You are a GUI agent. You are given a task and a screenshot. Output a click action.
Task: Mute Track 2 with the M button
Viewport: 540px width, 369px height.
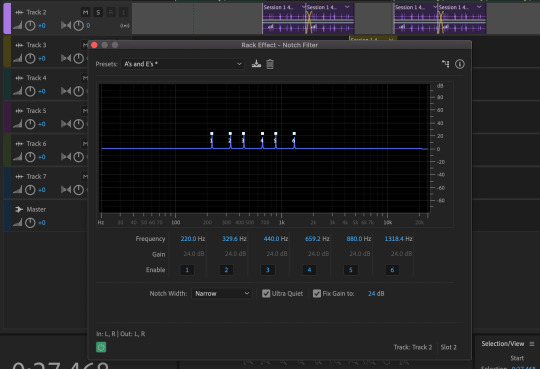point(85,13)
